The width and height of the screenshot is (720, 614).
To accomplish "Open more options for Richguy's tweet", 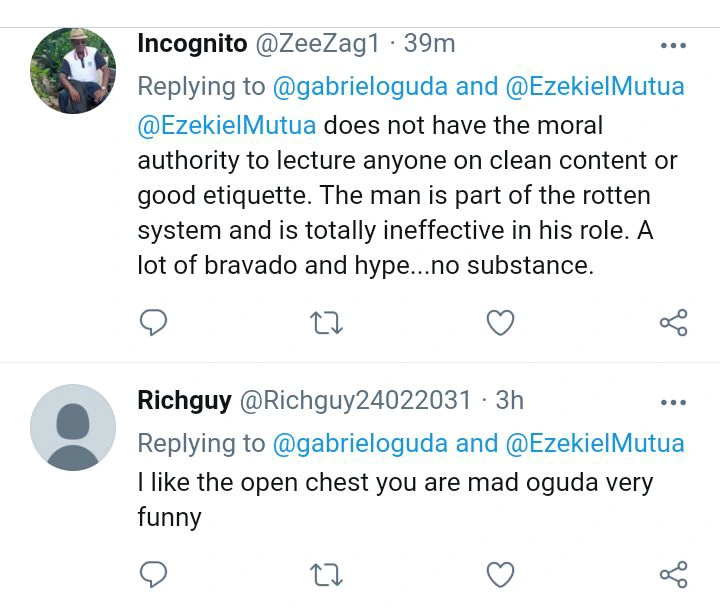I will [674, 402].
